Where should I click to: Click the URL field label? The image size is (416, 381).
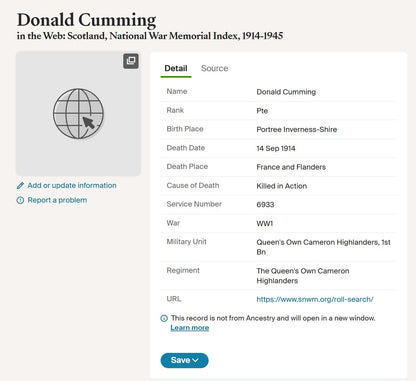(x=174, y=299)
